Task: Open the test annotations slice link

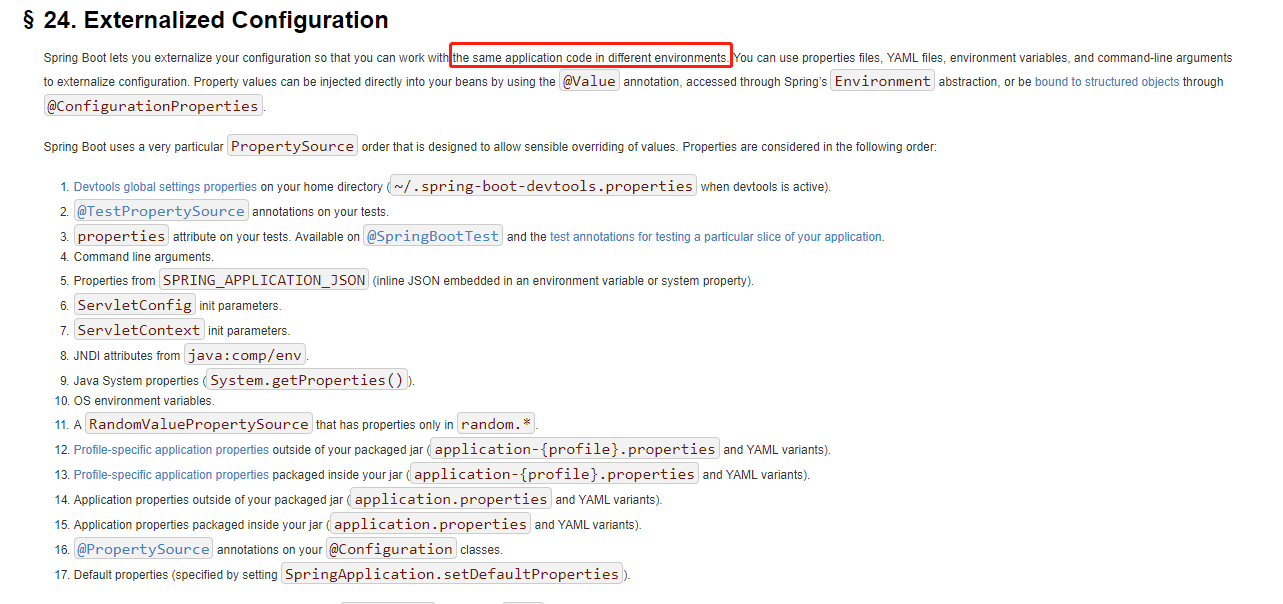Action: point(716,237)
